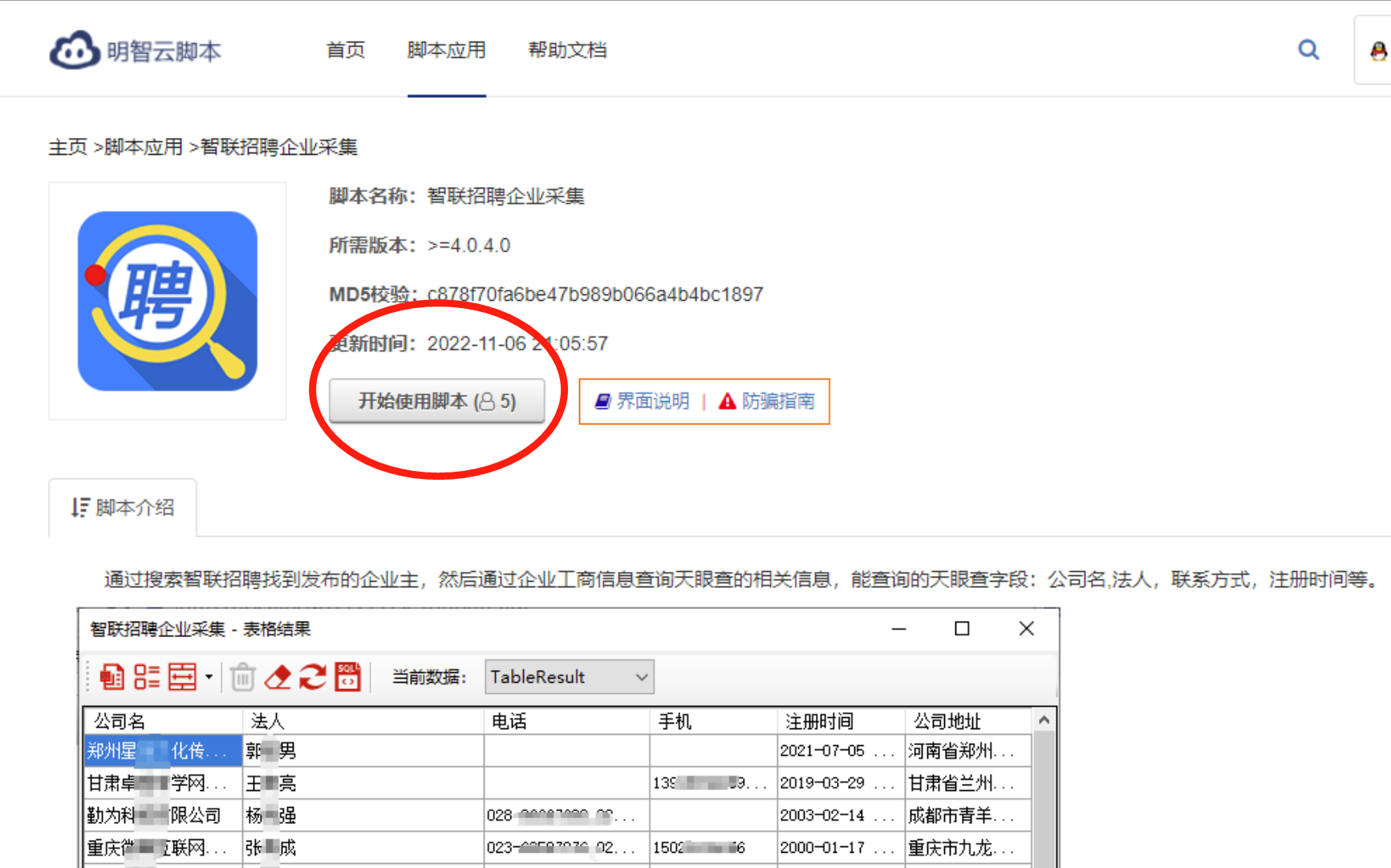Select the 勤为科 company name cell
The width and height of the screenshot is (1391, 868).
tap(163, 815)
